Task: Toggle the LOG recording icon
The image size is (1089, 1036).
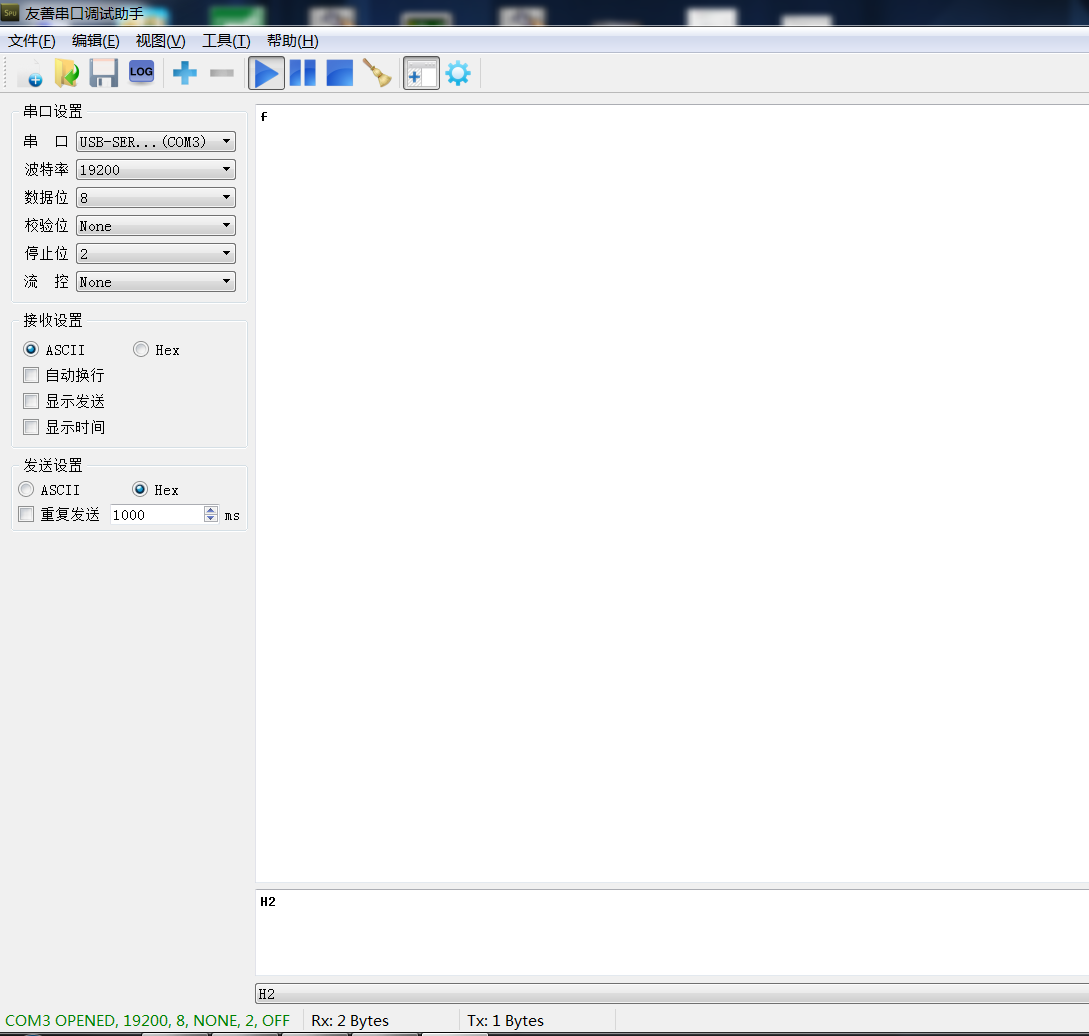Action: tap(141, 72)
